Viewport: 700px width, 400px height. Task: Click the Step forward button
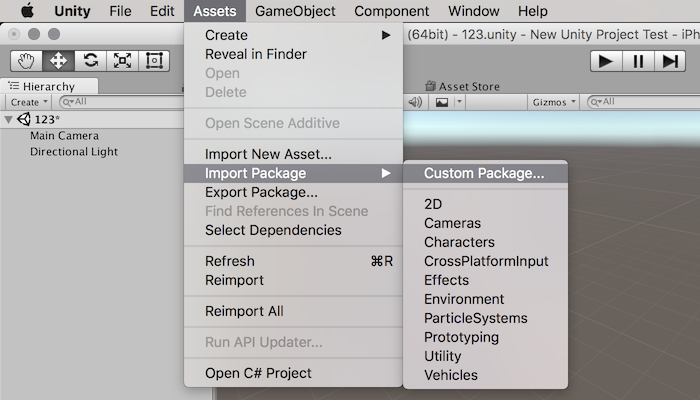point(670,61)
